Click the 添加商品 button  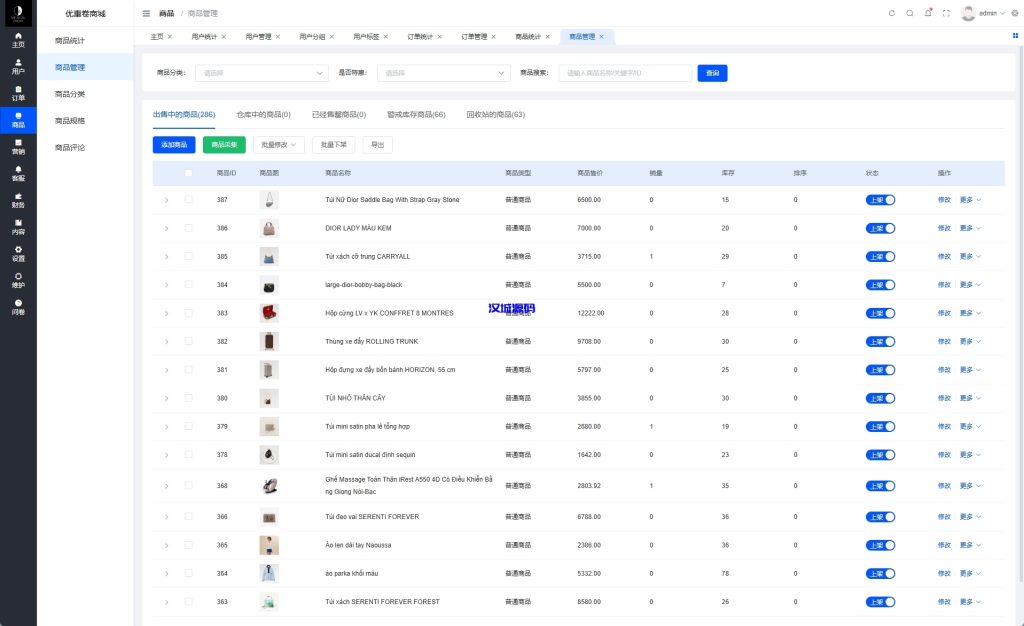click(x=173, y=144)
